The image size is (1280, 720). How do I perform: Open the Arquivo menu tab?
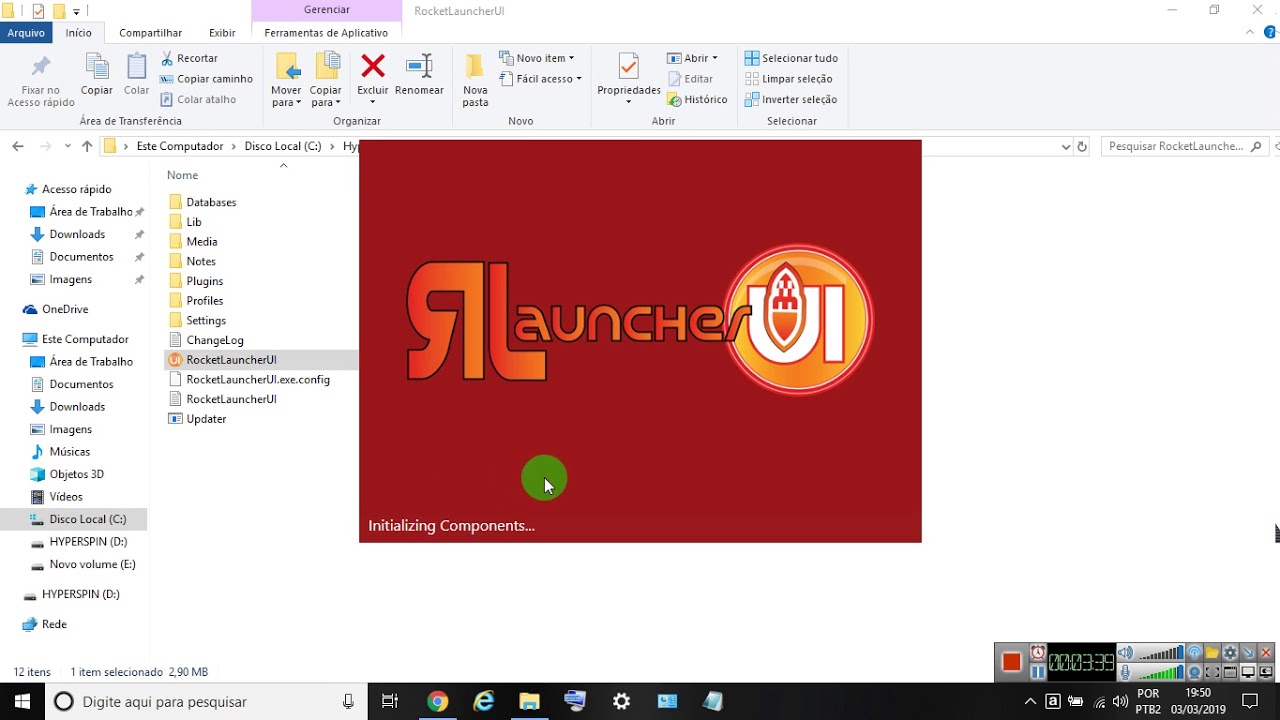(x=26, y=33)
